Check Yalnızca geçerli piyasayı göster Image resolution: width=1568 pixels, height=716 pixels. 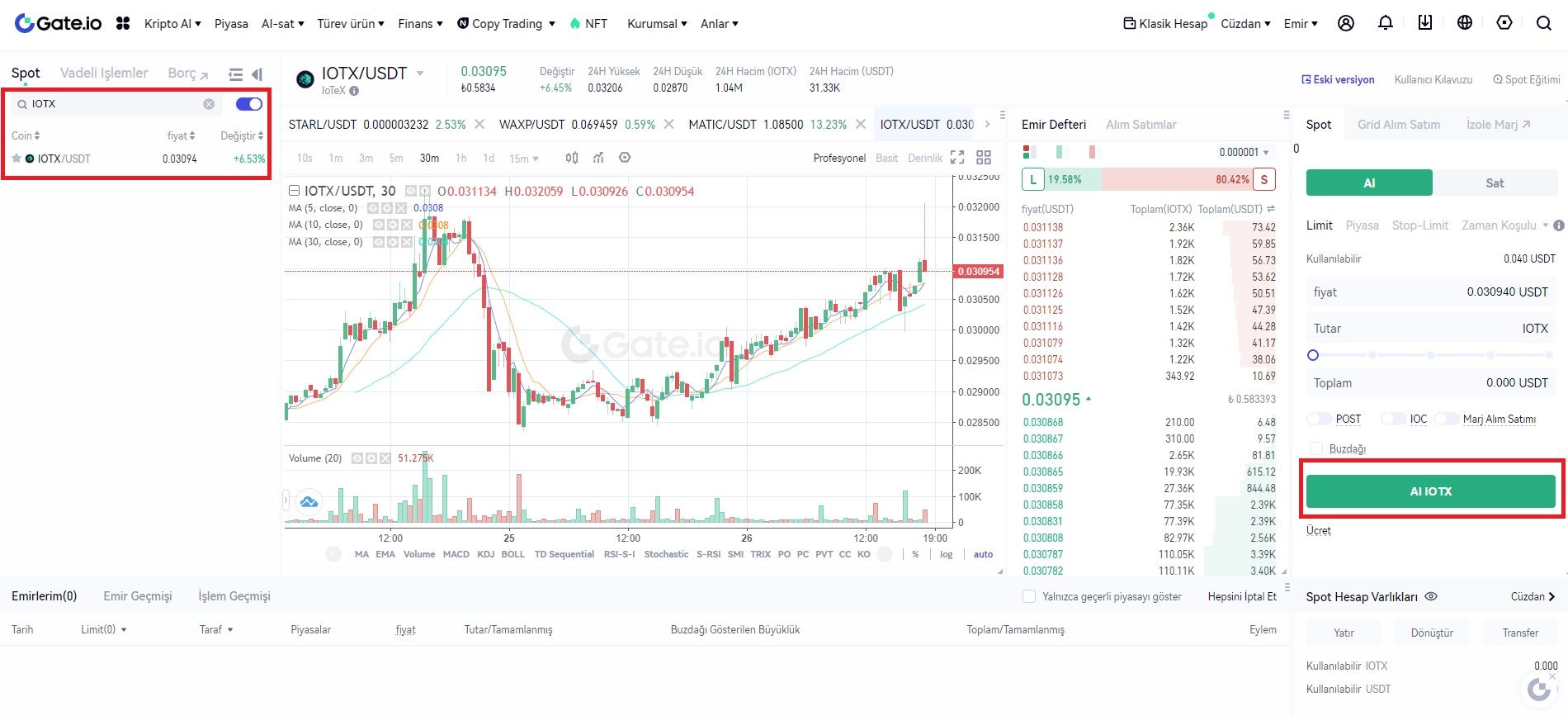point(1029,596)
